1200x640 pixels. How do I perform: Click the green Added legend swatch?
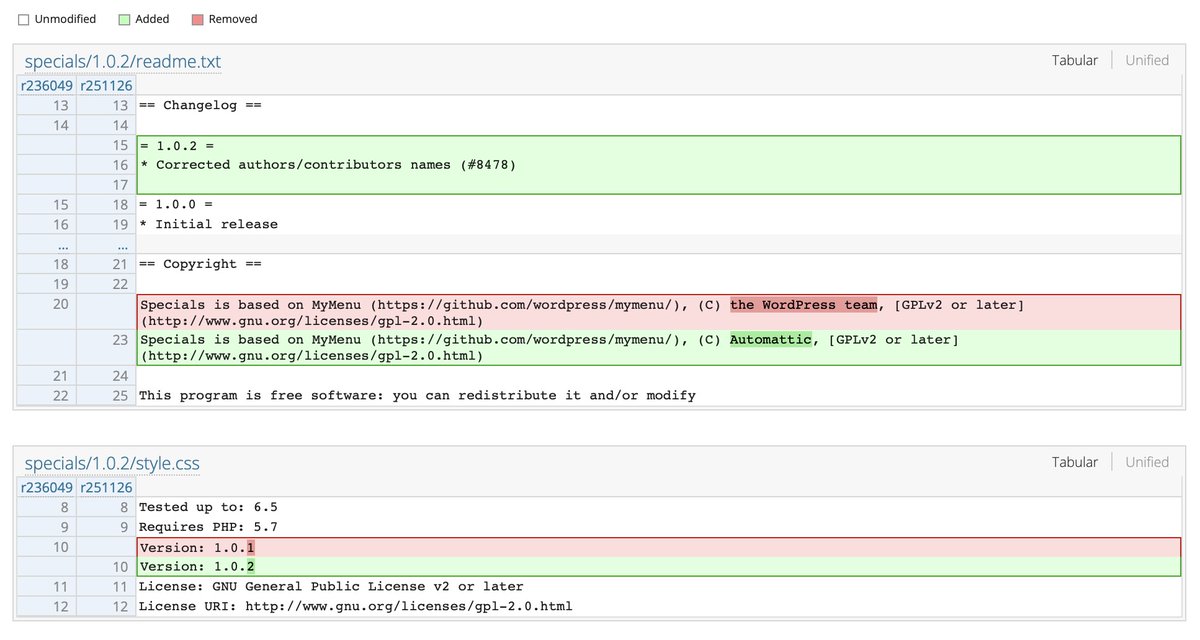click(124, 19)
